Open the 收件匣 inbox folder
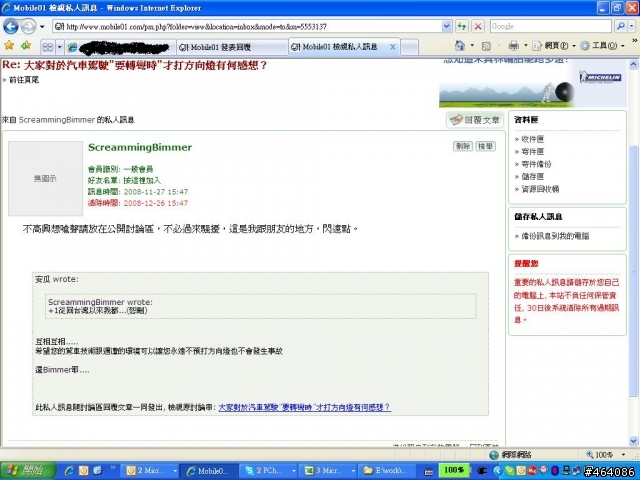640x480 pixels. pyautogui.click(x=532, y=139)
